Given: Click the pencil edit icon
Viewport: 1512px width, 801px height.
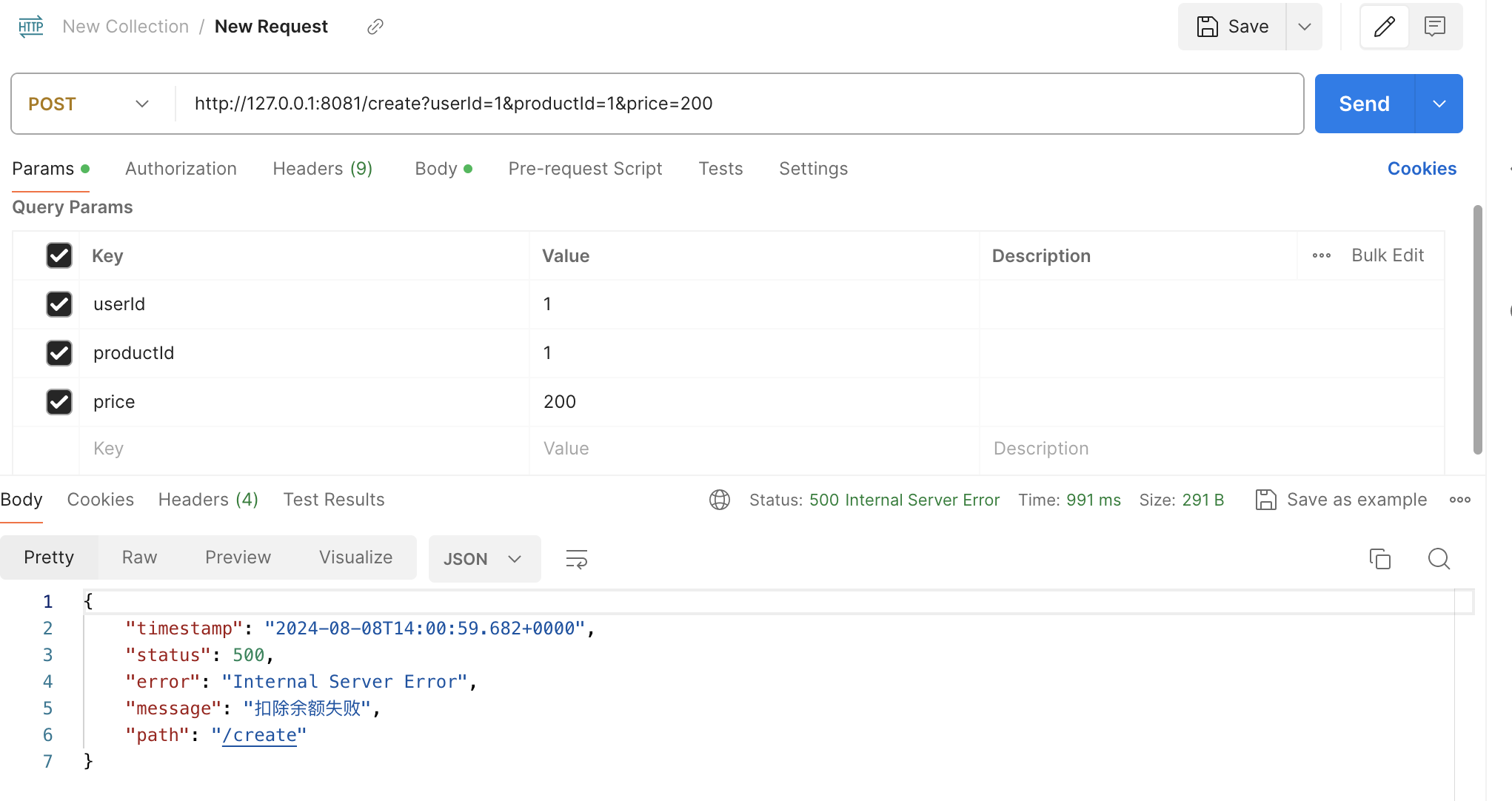Looking at the screenshot, I should 1384,27.
